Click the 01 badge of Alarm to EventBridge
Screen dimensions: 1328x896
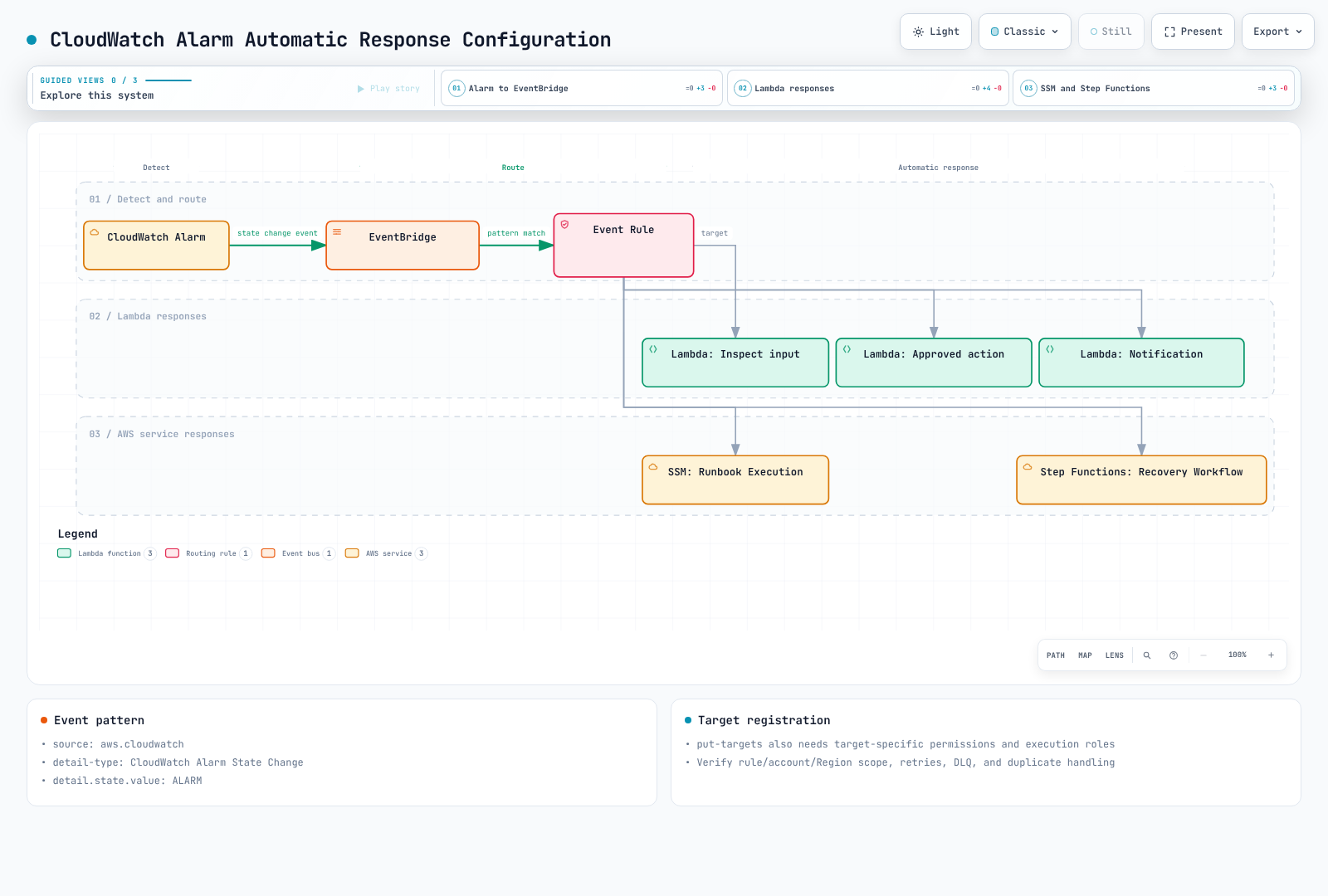point(456,88)
